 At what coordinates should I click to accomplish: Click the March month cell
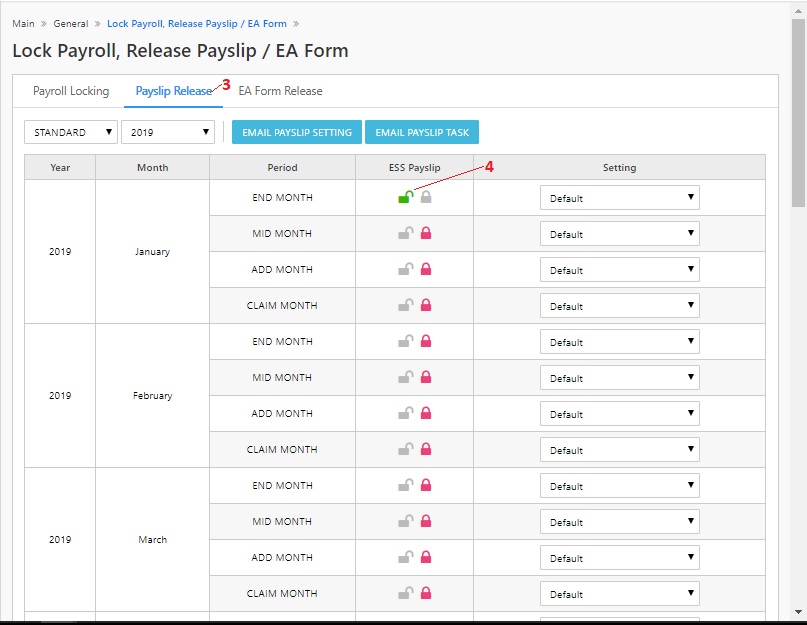pos(152,540)
